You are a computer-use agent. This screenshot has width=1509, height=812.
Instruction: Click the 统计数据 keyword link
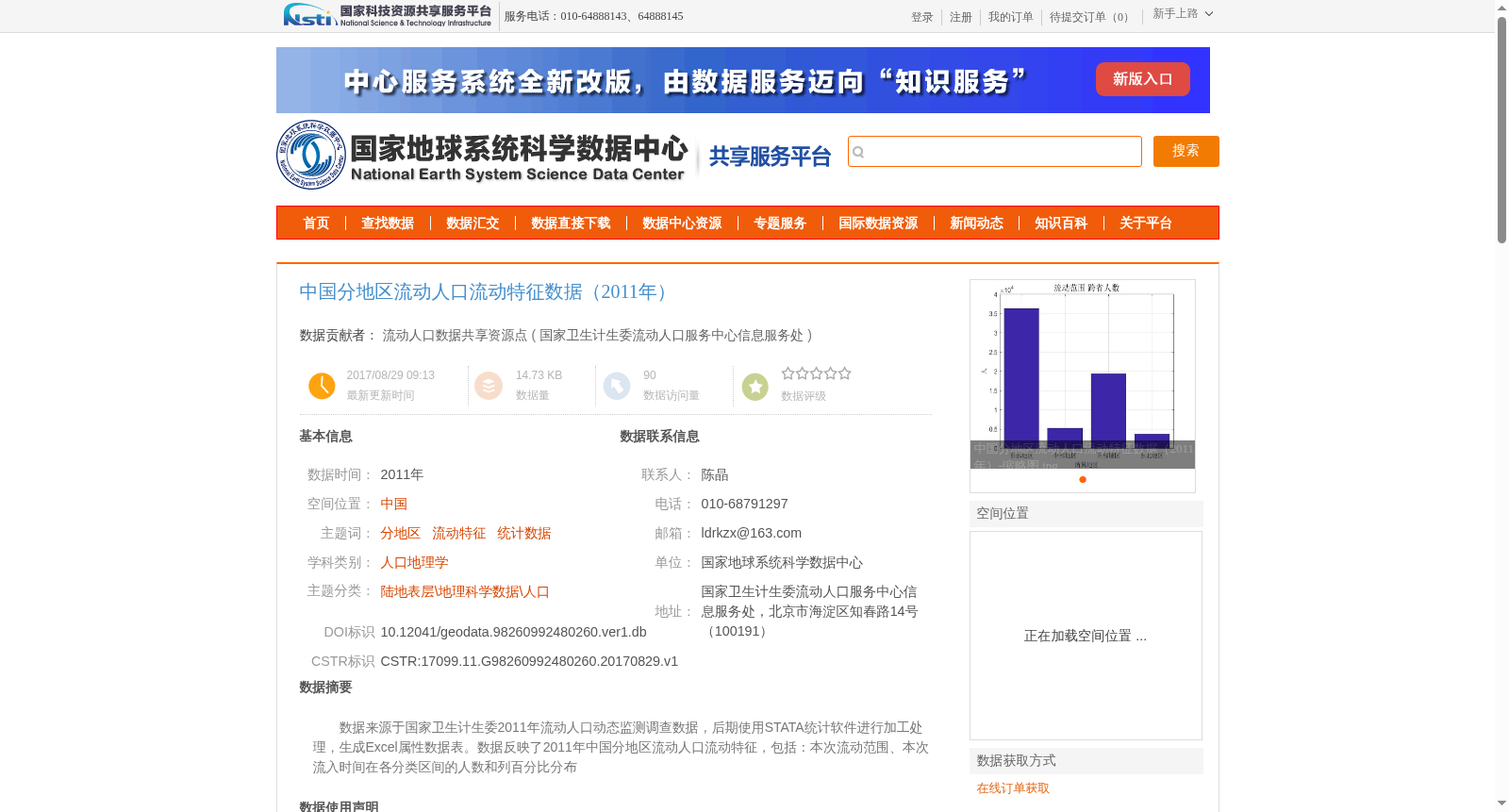tap(523, 533)
